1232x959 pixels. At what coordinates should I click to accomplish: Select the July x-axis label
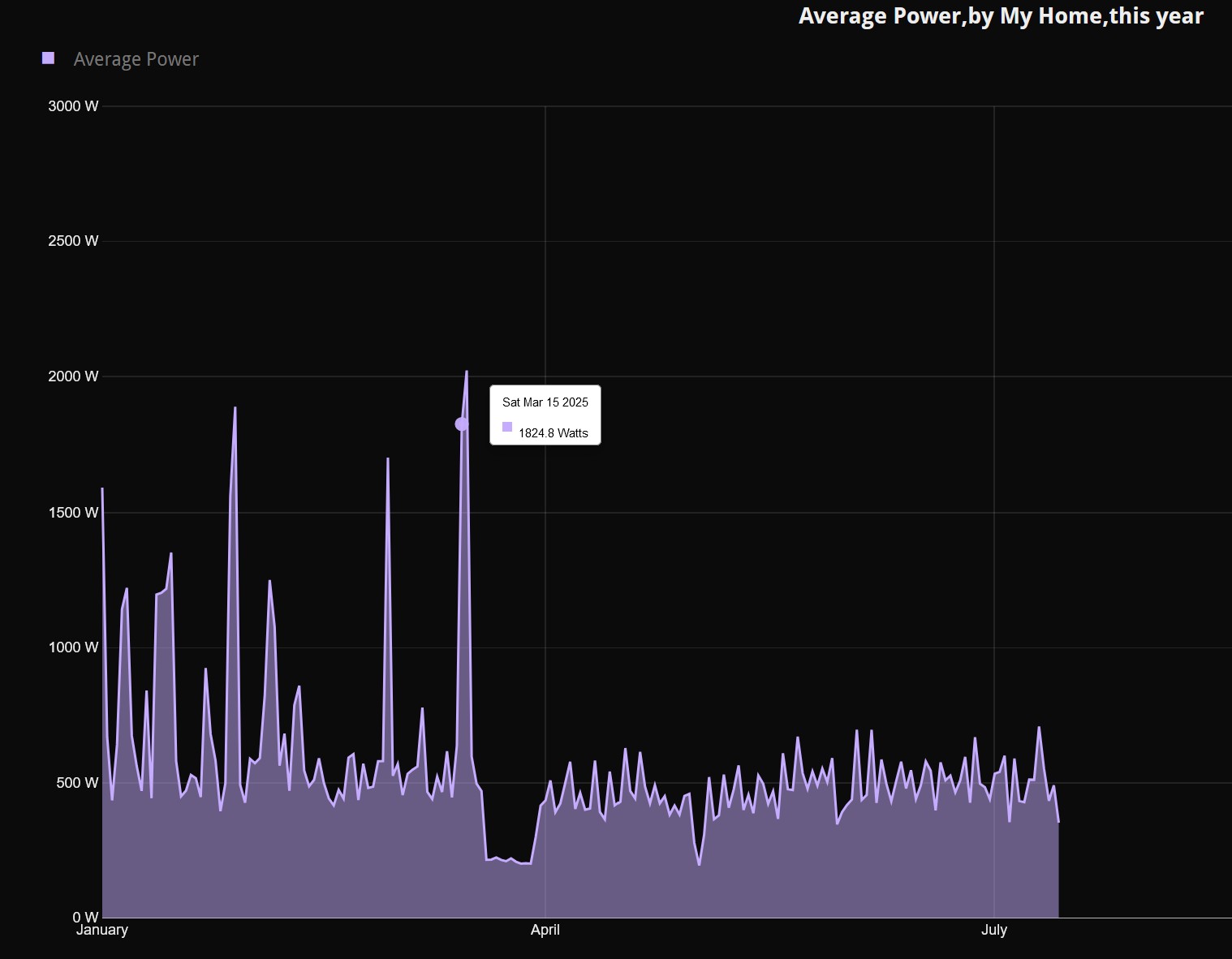click(993, 931)
